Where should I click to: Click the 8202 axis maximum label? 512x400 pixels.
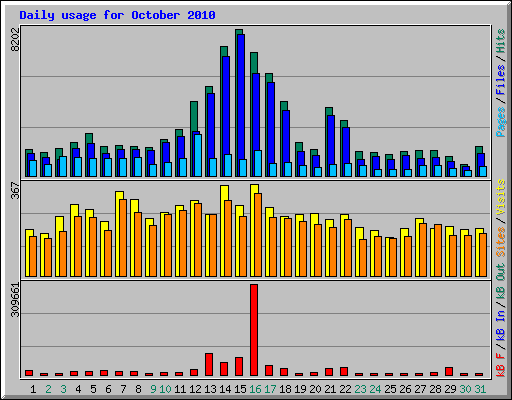coord(15,39)
